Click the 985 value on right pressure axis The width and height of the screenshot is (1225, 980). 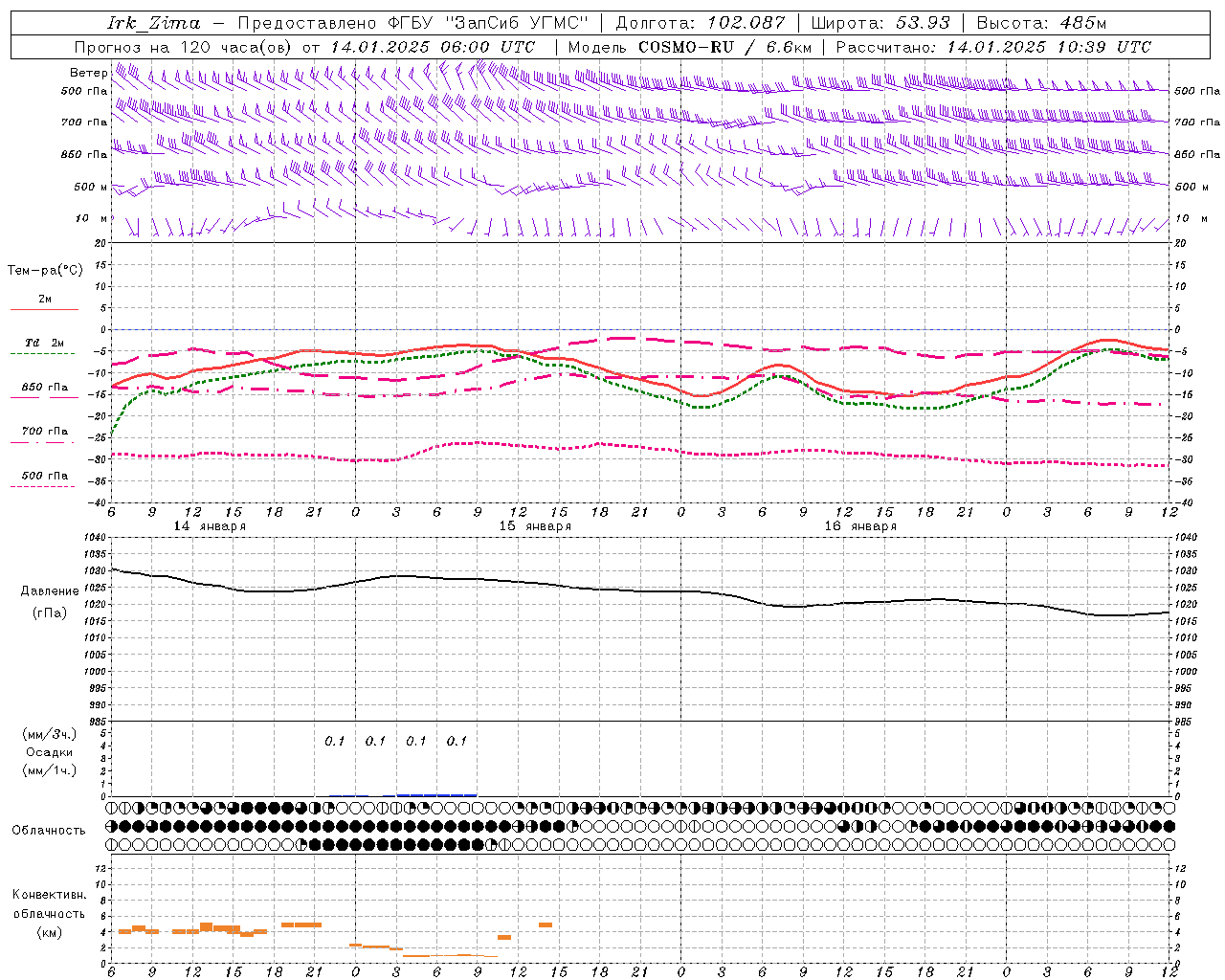coord(1185,723)
